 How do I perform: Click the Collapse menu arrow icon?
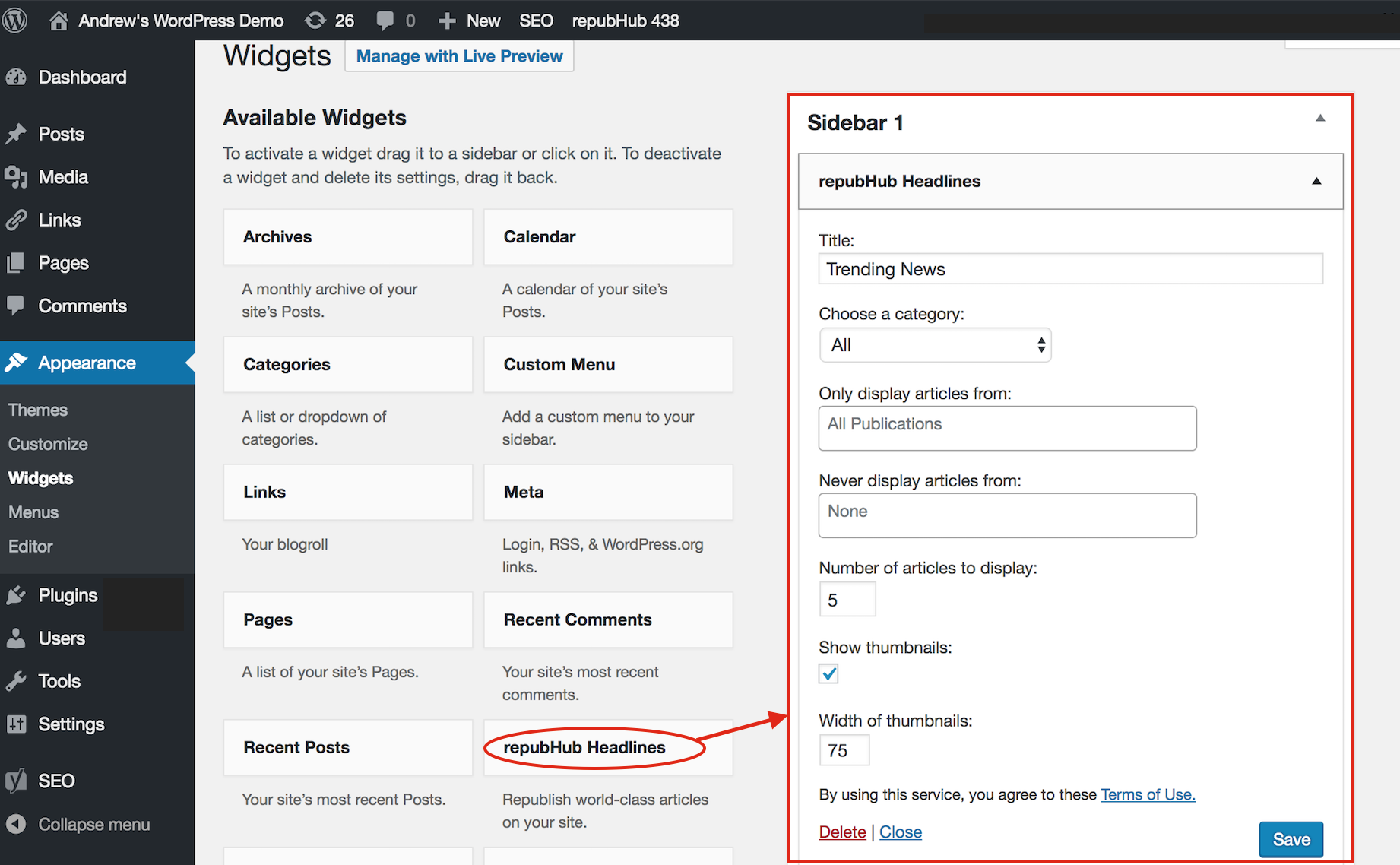pyautogui.click(x=16, y=824)
